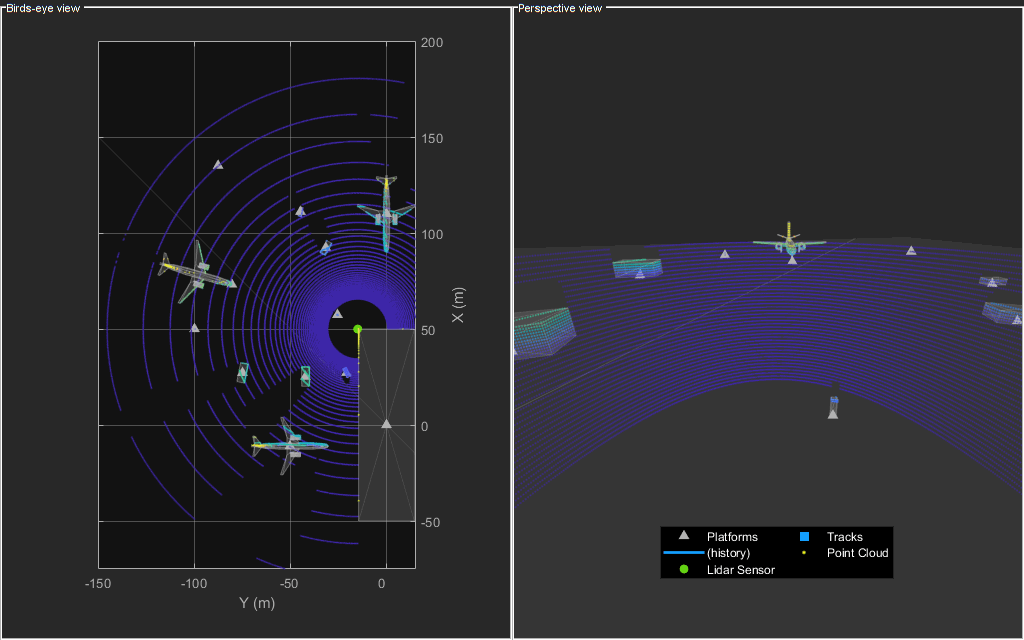Screen dimensions: 1024x640
Task: Select the blue tracked vehicle near Y -20, X 27
Action: (x=346, y=374)
